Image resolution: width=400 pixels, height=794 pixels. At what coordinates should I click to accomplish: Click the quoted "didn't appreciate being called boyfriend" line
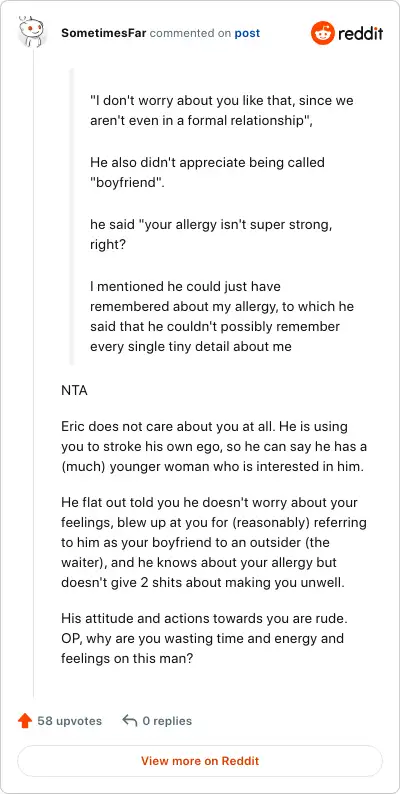(x=207, y=173)
